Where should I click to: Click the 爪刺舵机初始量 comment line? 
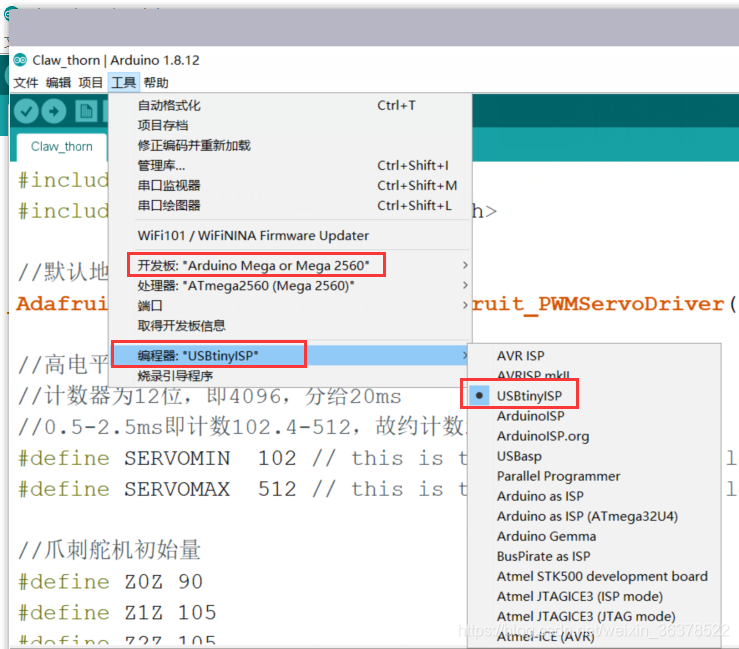[109, 550]
